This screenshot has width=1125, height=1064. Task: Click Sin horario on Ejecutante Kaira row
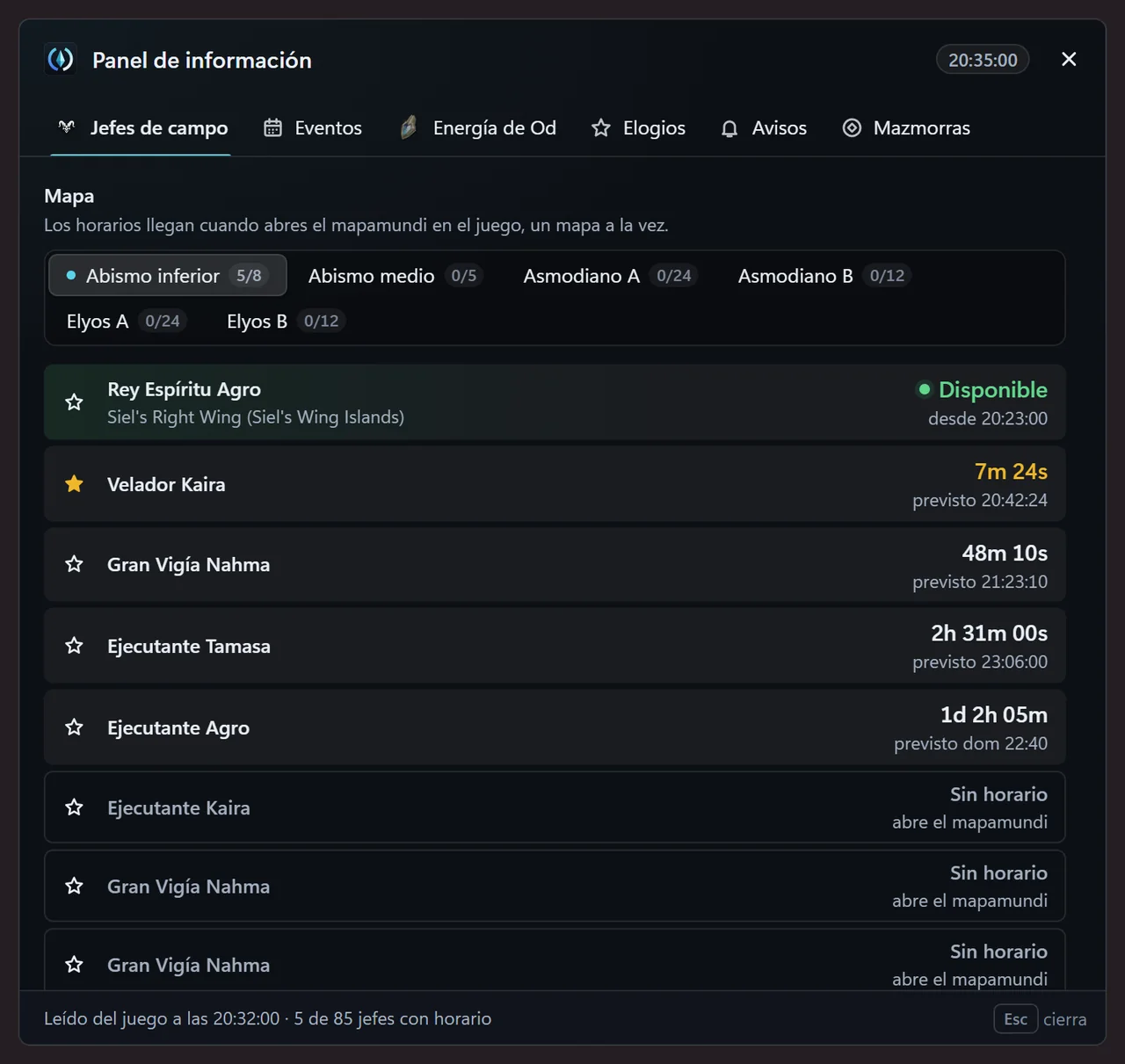[x=998, y=794]
